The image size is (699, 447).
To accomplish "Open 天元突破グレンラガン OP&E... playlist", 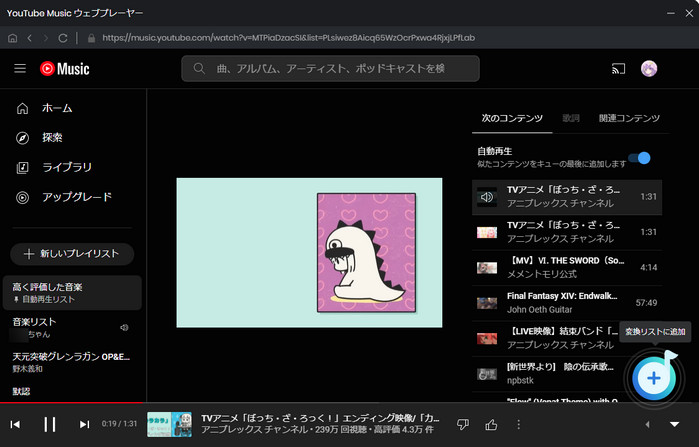I will point(72,362).
